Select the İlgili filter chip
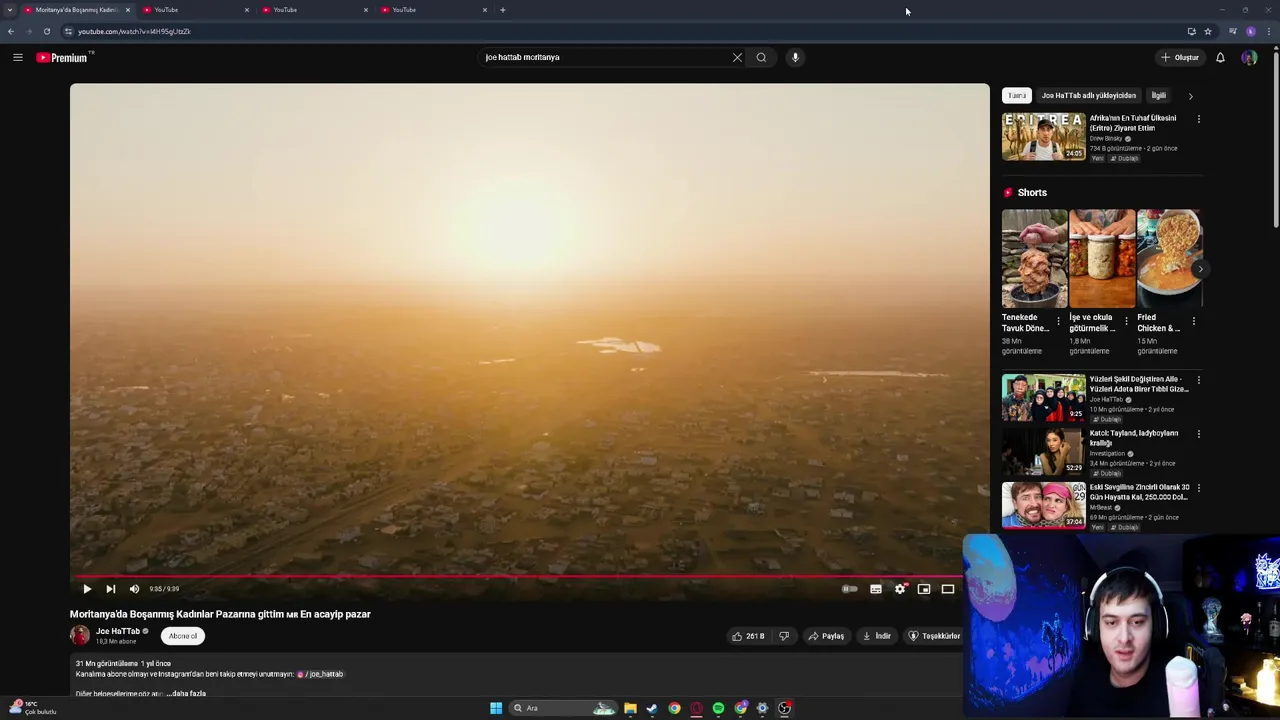1280x720 pixels. (x=1159, y=96)
